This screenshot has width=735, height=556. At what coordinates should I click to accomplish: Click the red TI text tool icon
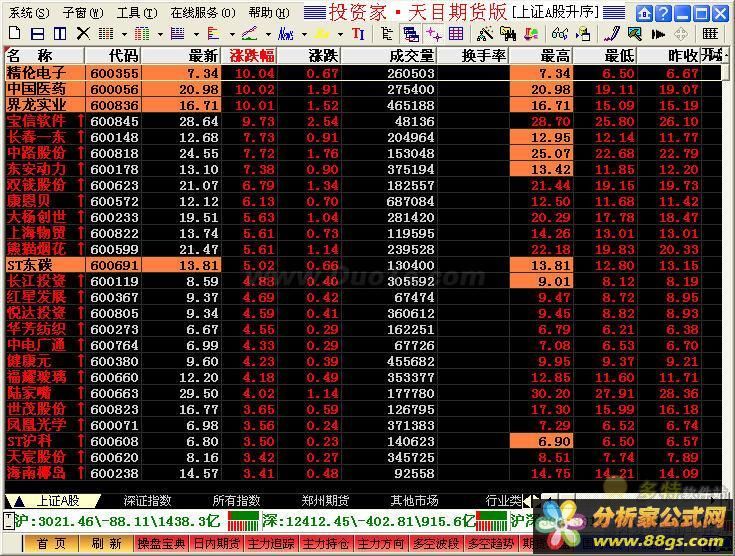click(358, 34)
